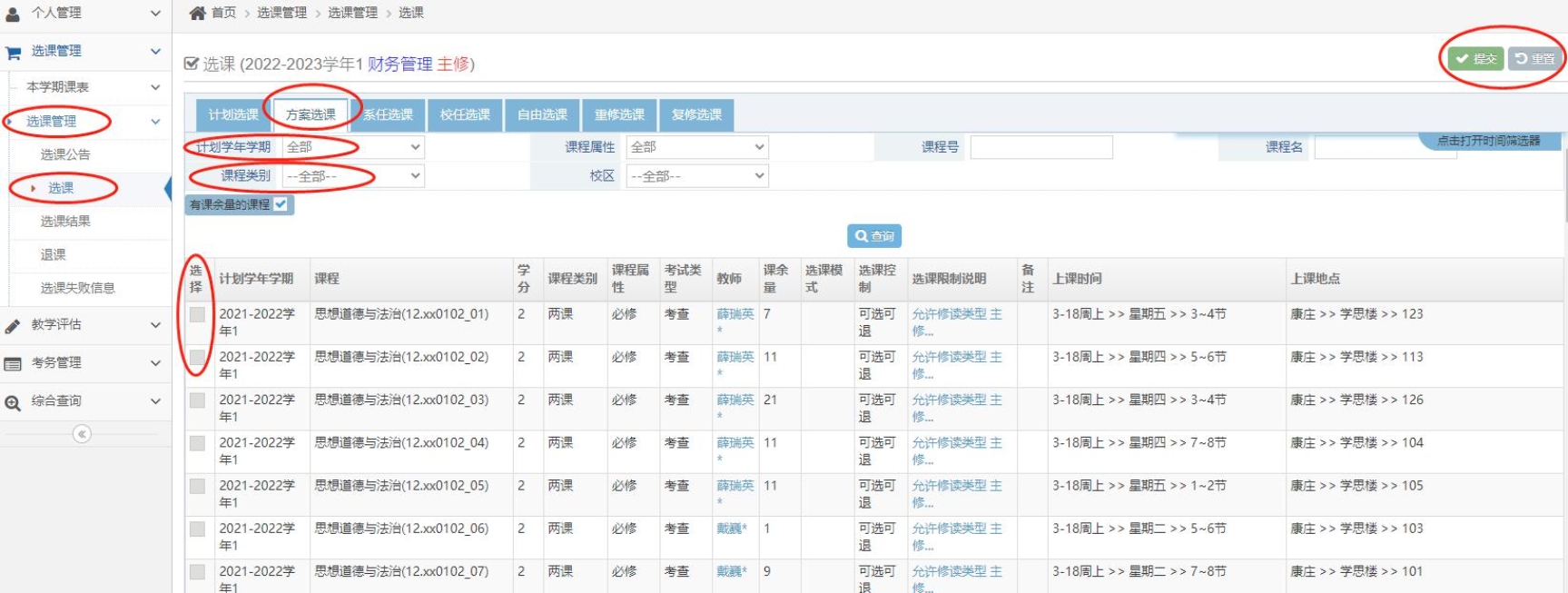This screenshot has width=1568, height=593.
Task: Switch to the 自由选课 tab
Action: 542,115
